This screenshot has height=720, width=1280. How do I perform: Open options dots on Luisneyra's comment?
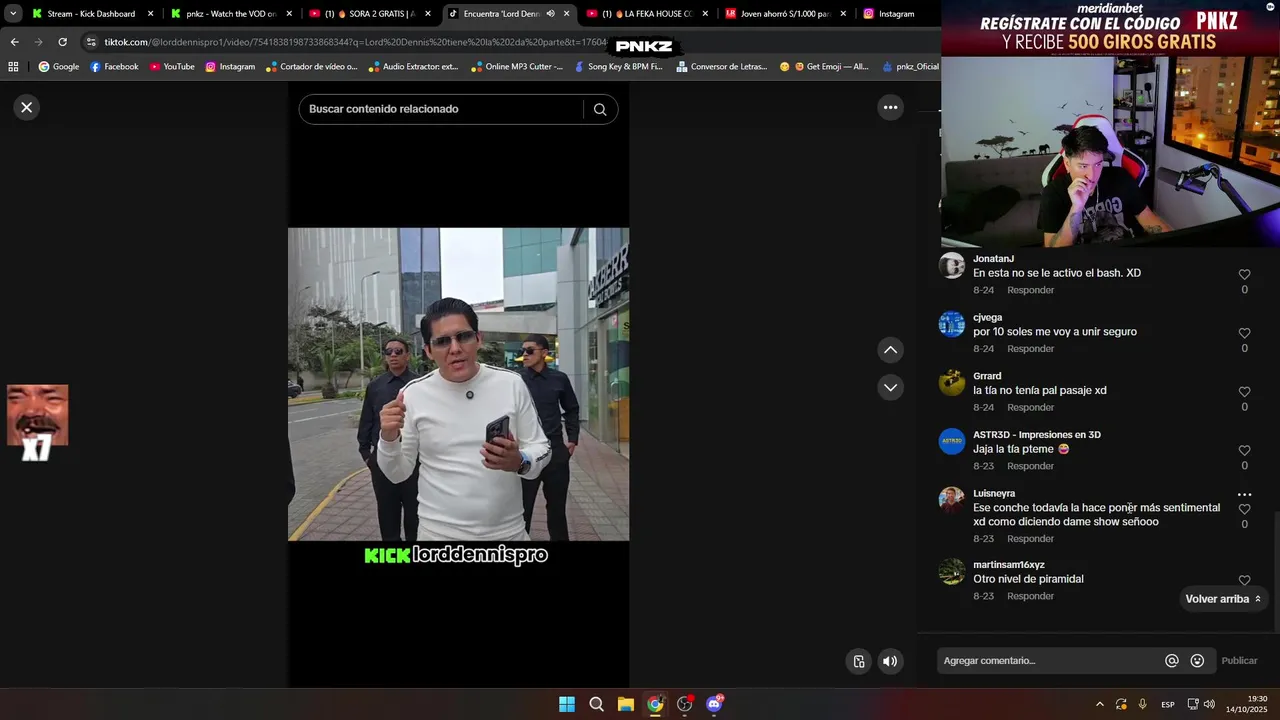point(1244,494)
